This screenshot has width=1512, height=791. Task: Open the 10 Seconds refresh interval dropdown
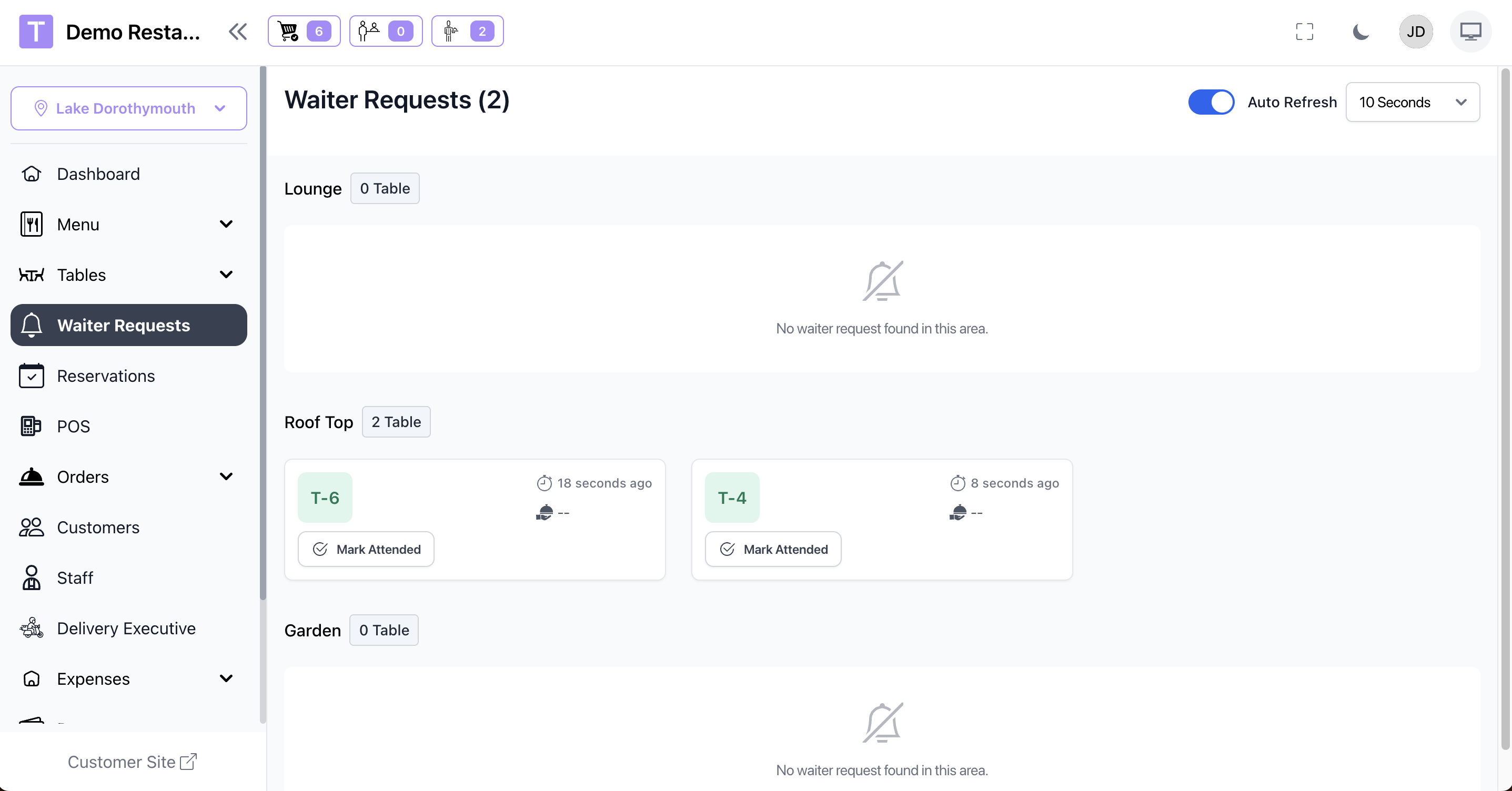(1412, 102)
